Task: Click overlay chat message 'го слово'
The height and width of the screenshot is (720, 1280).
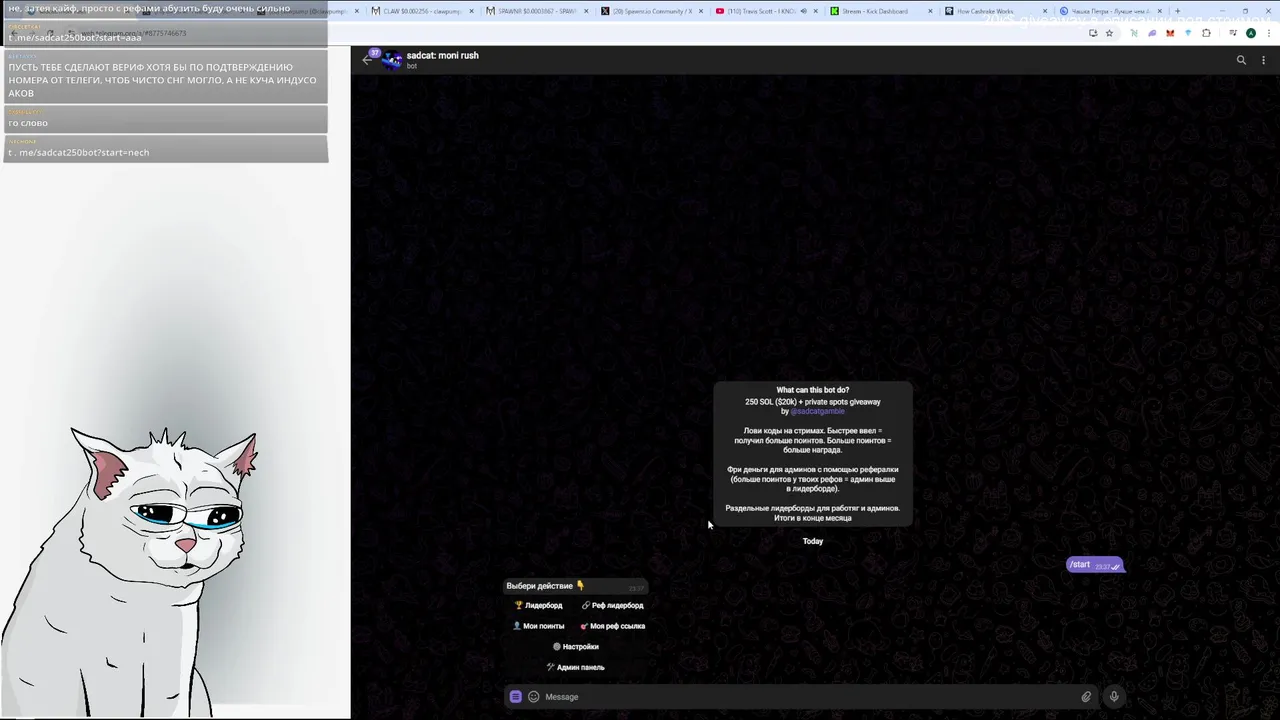Action: coord(165,119)
